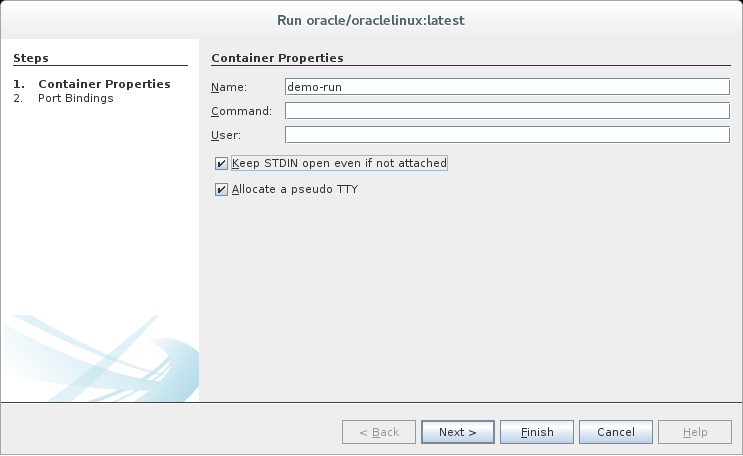Click the < Back button
743x456 pixels.
pos(379,432)
